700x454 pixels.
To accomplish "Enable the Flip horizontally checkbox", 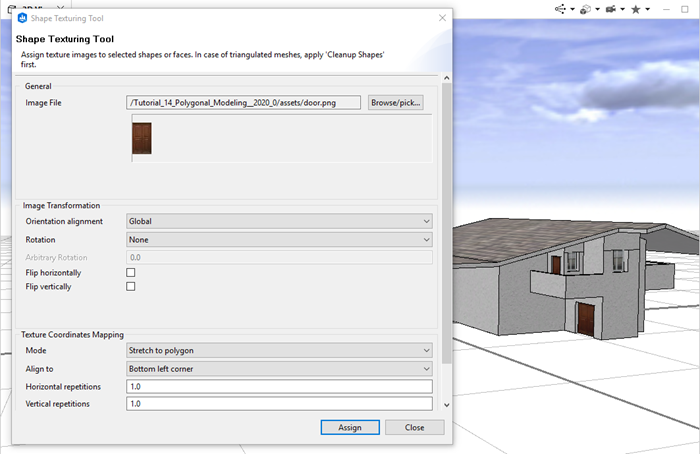I will [131, 272].
